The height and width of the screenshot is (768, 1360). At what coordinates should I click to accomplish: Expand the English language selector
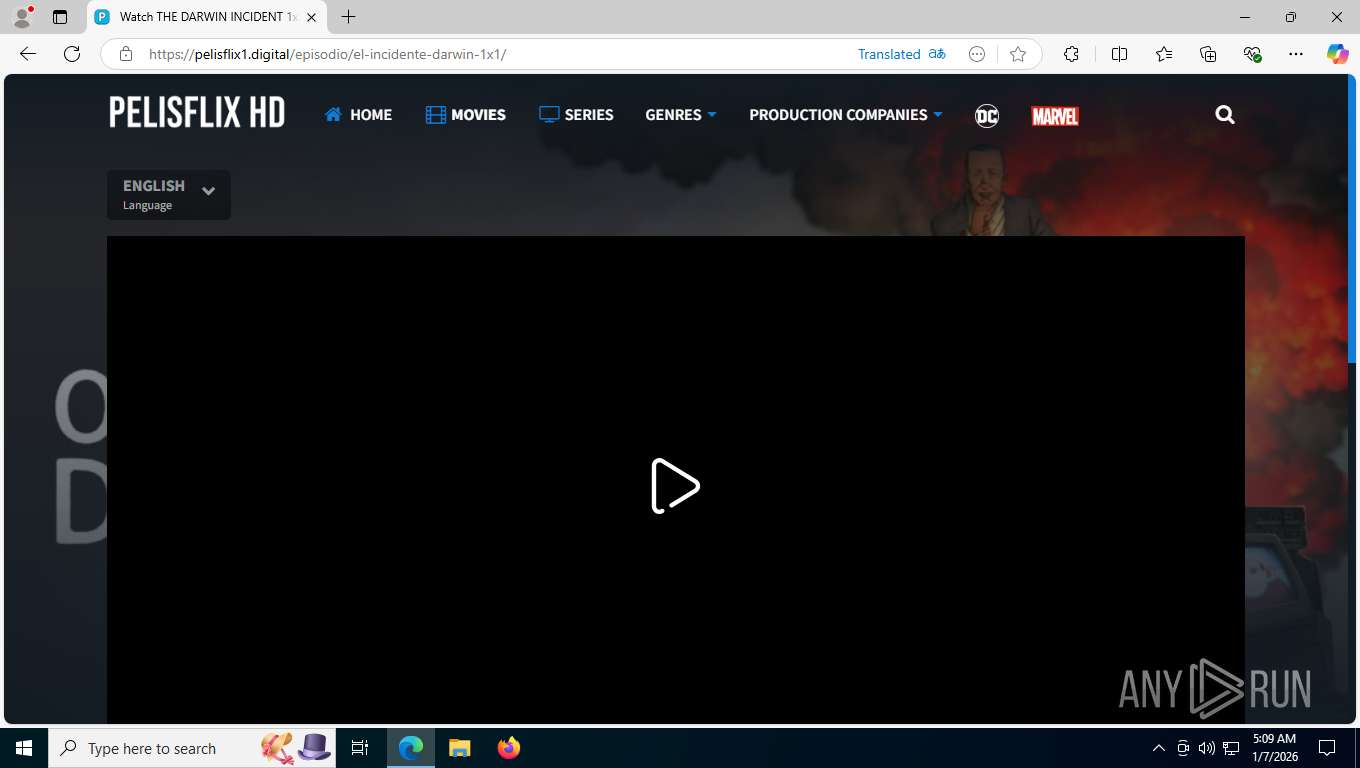pos(169,195)
